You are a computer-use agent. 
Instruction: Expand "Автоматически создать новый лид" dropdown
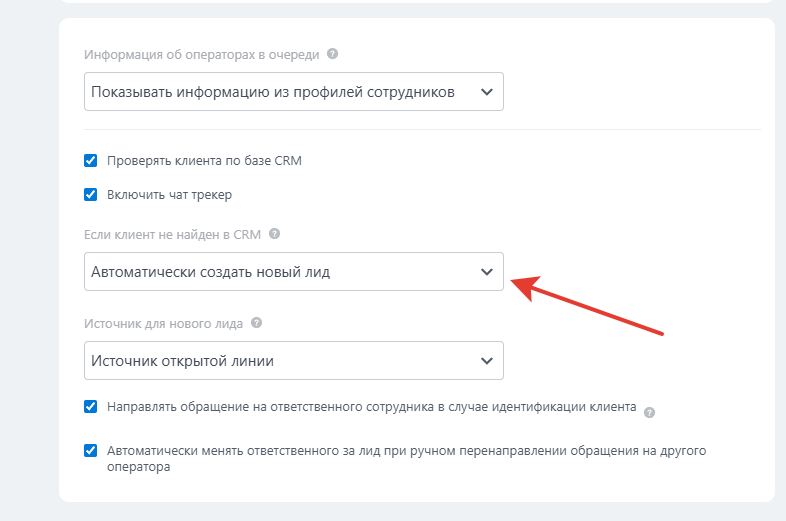point(294,272)
